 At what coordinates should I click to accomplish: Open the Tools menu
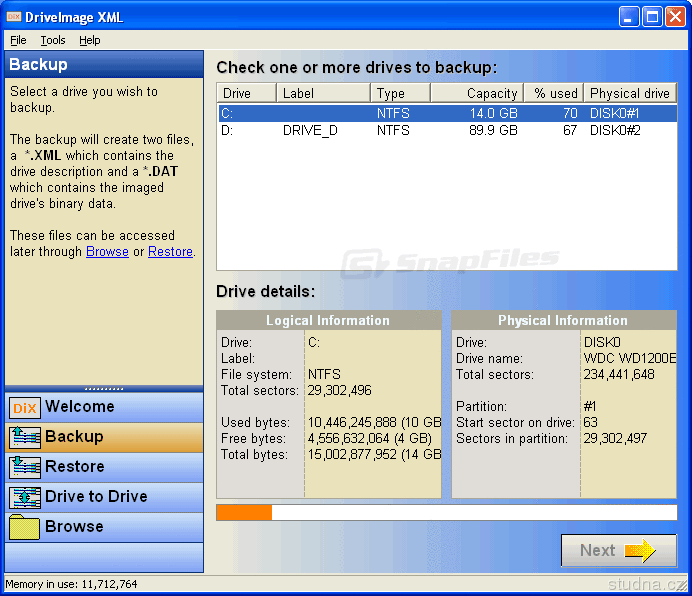[53, 40]
